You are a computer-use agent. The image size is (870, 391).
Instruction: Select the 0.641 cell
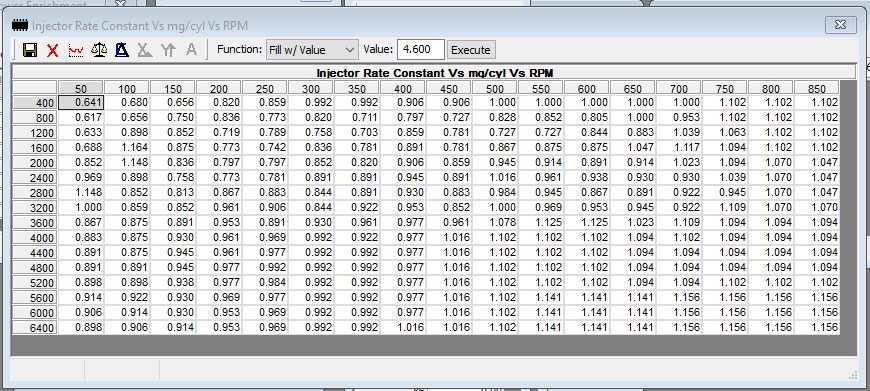pos(81,103)
